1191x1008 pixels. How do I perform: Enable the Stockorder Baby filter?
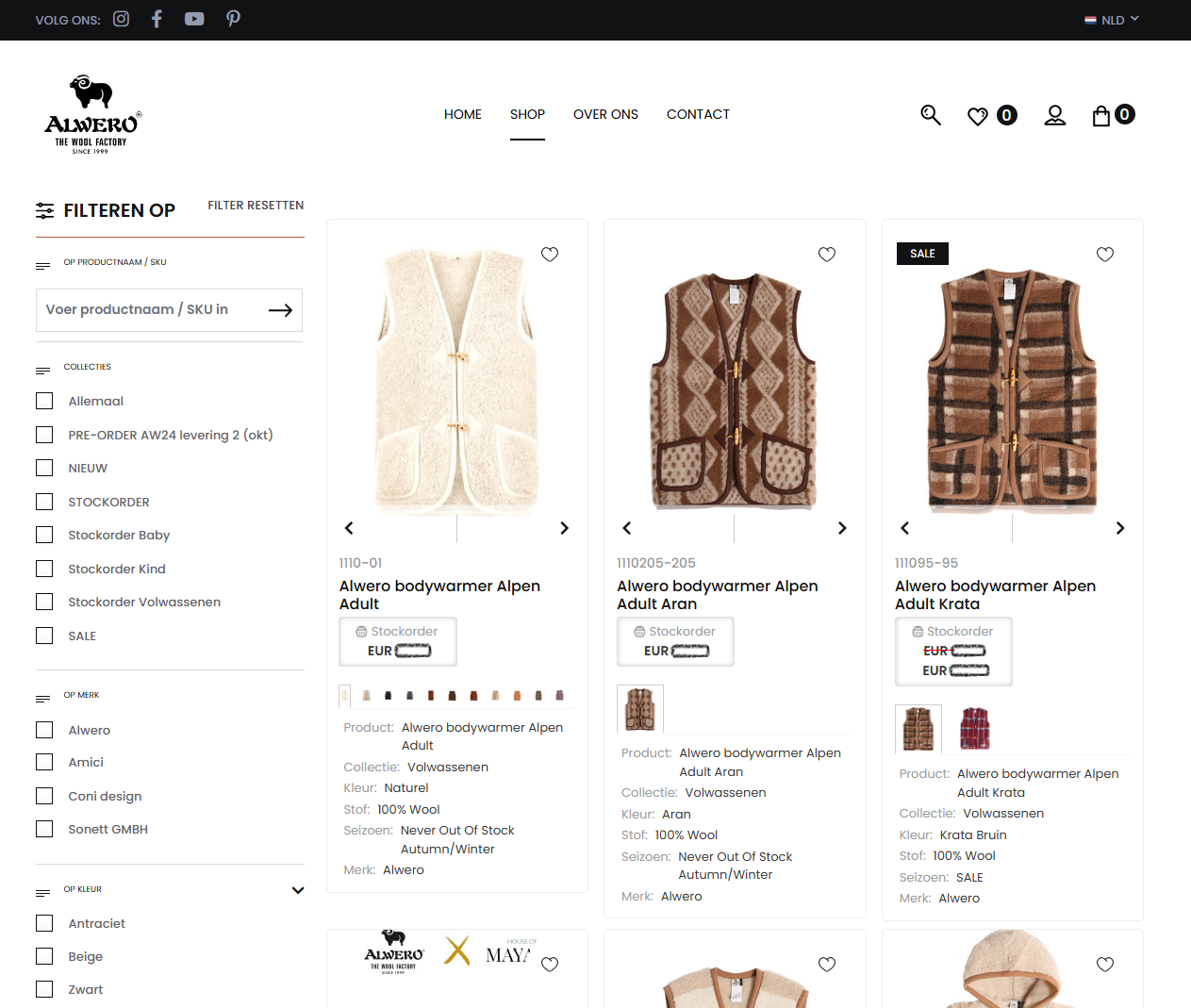click(x=44, y=534)
